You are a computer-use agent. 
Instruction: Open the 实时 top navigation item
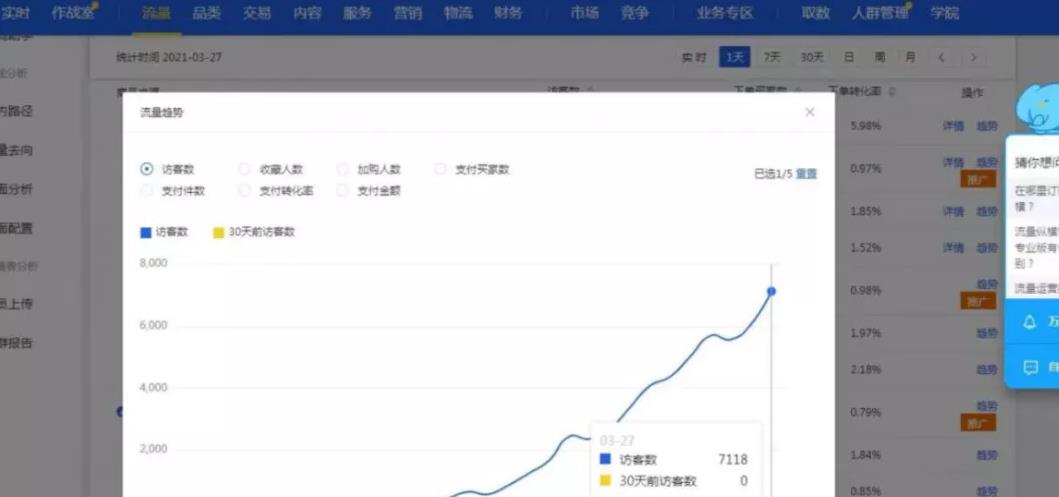(x=15, y=13)
